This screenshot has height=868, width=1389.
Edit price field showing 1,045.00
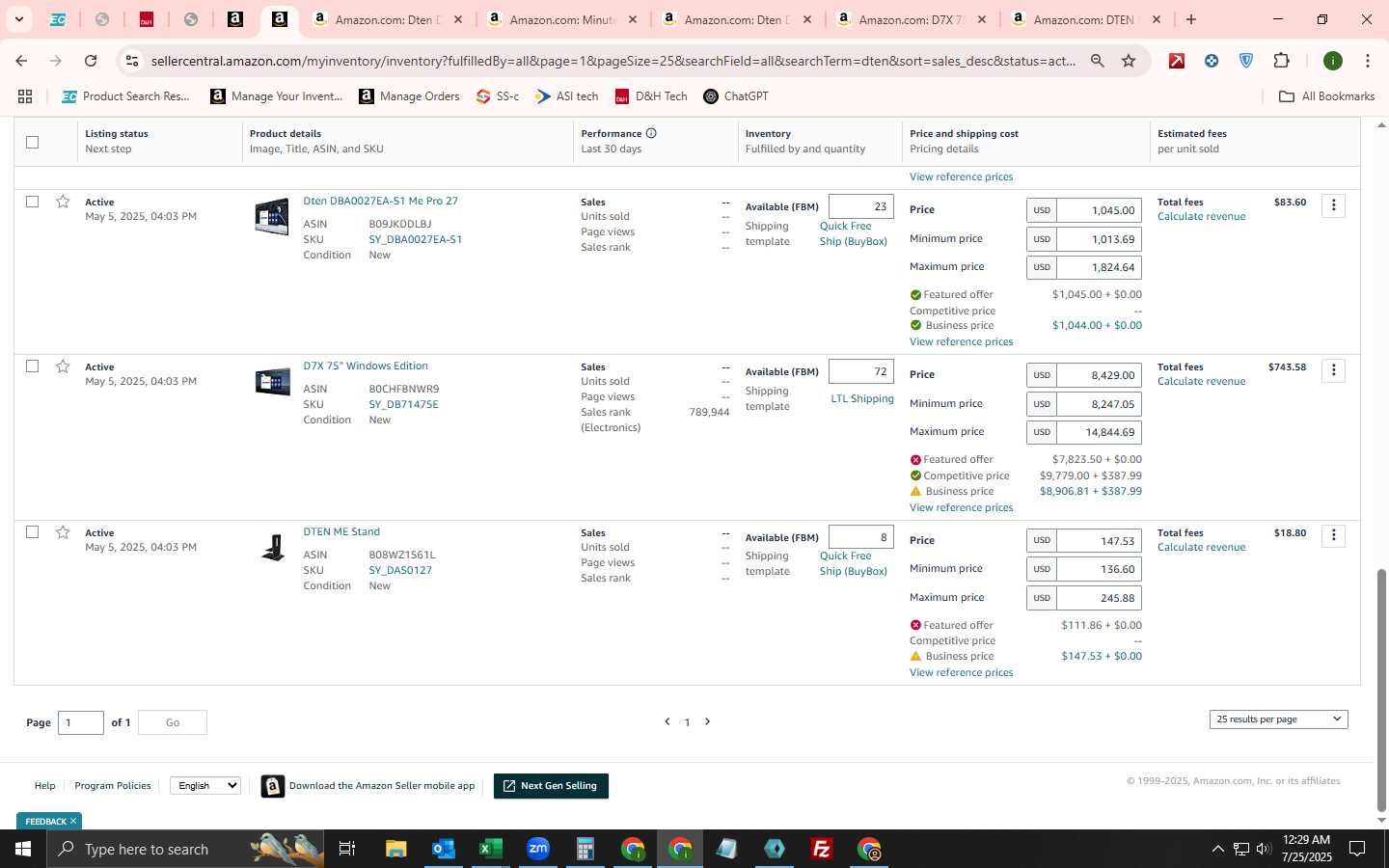click(1100, 210)
